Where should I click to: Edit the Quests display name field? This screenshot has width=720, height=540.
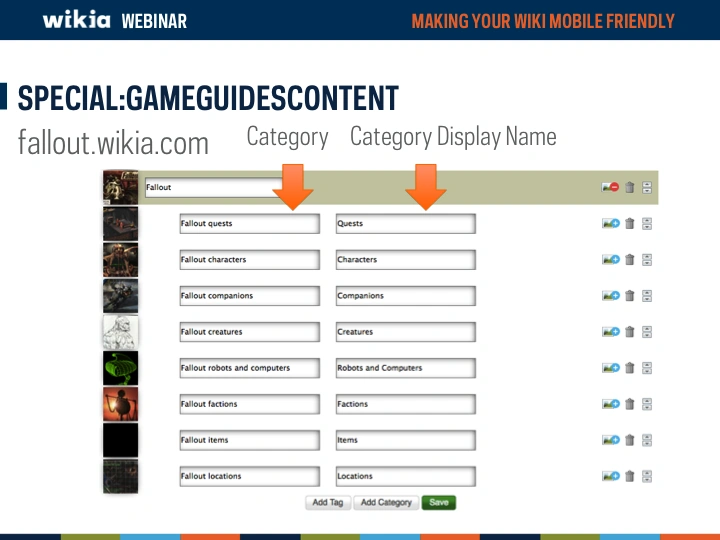(x=405, y=224)
